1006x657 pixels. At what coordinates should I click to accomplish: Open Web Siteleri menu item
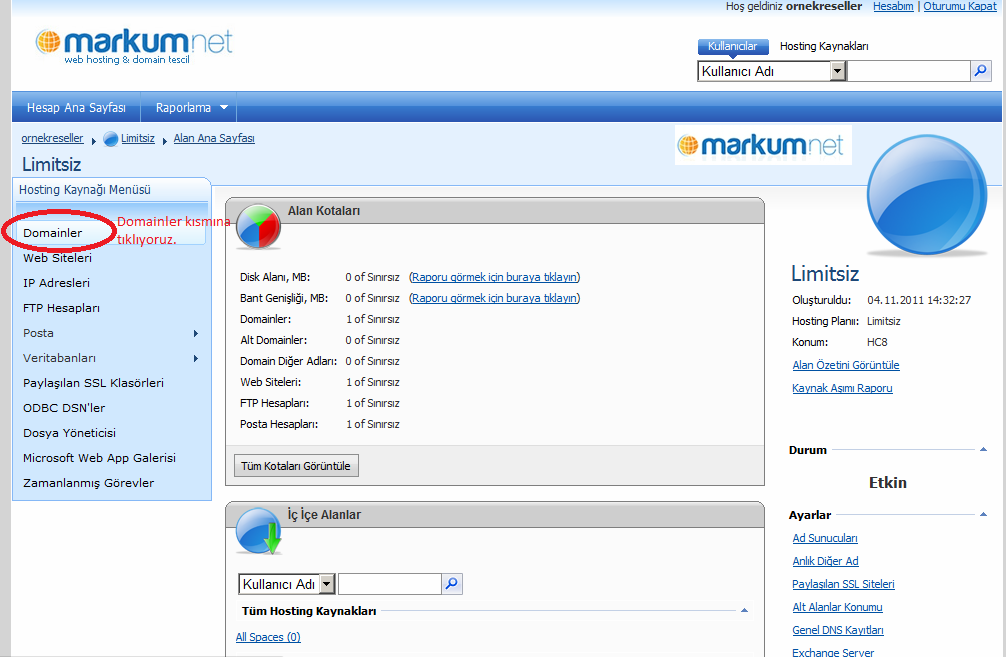[x=58, y=258]
